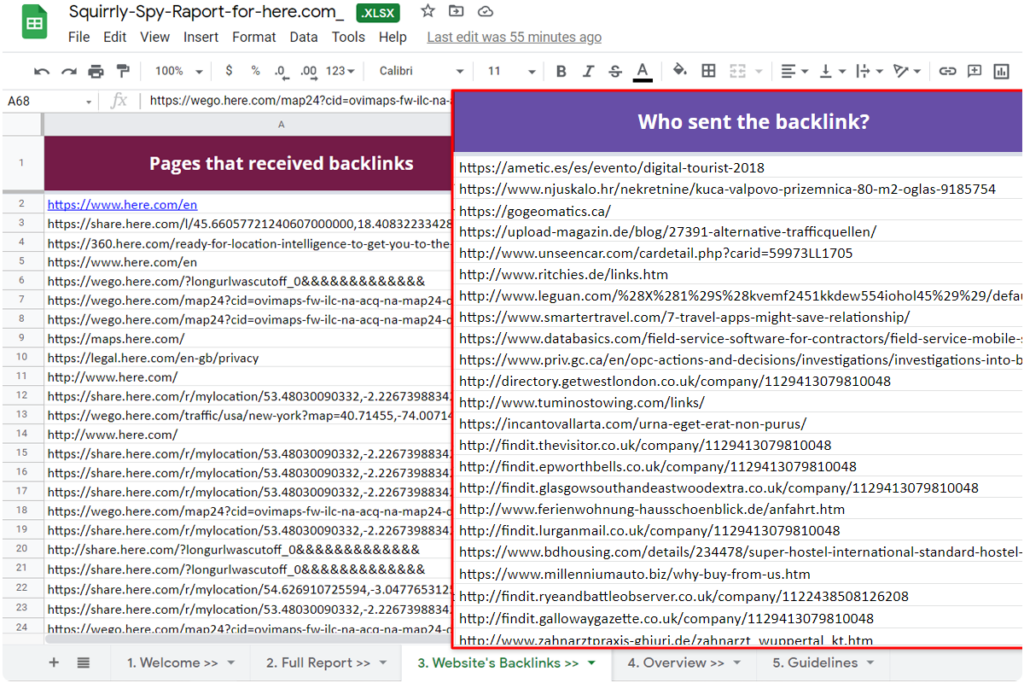Viewport: 1024px width, 683px height.
Task: Merge the selected cells
Action: click(x=737, y=71)
